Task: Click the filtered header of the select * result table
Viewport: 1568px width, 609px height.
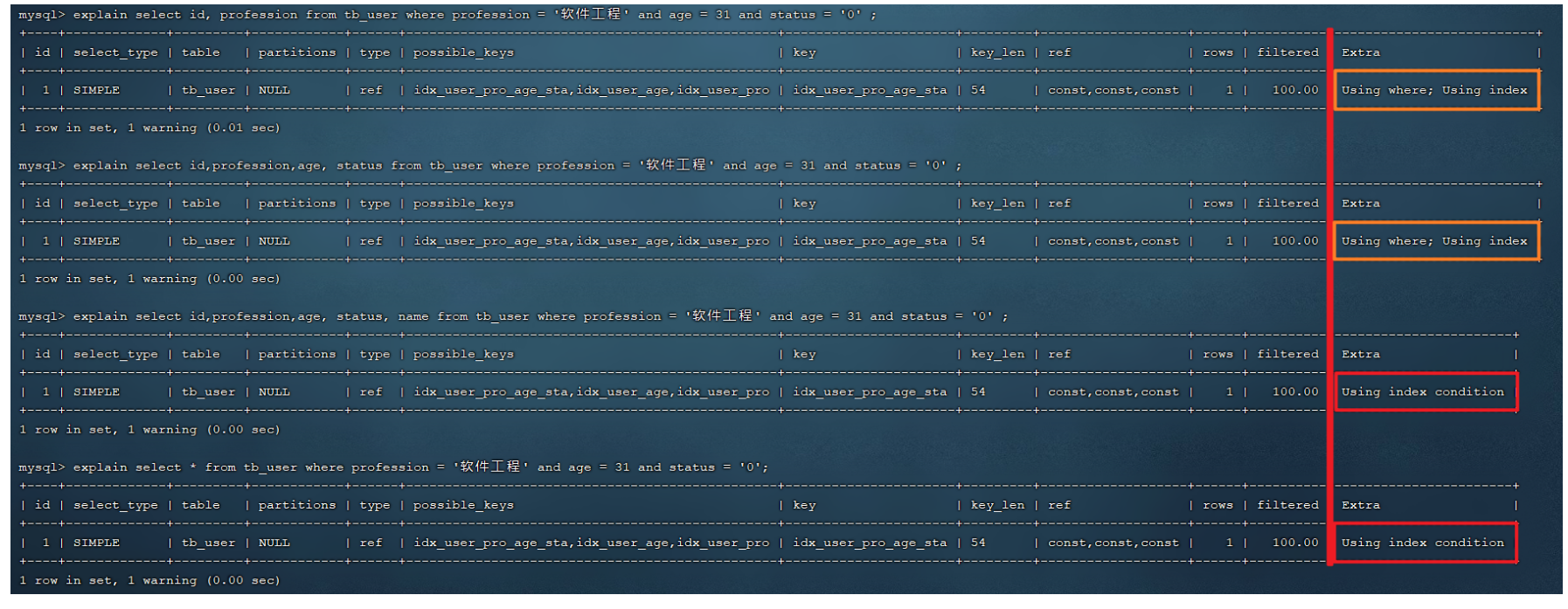Action: (x=1287, y=505)
